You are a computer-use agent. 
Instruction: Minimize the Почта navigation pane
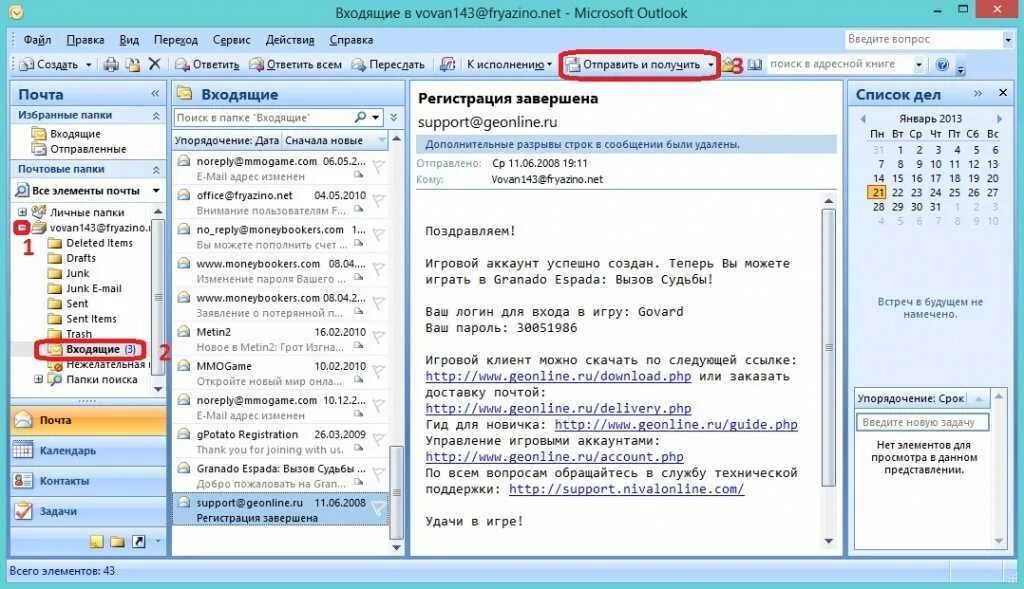pyautogui.click(x=155, y=94)
